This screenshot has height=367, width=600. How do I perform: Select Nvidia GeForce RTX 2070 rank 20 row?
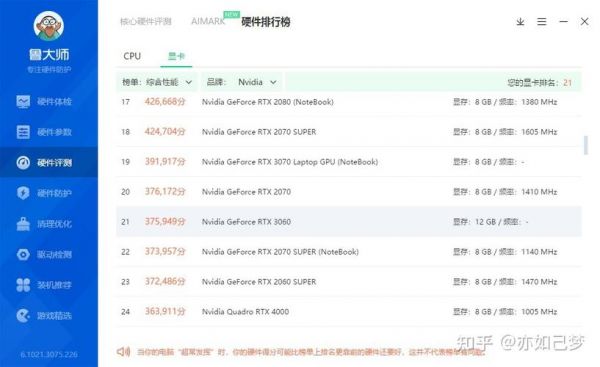(x=349, y=192)
